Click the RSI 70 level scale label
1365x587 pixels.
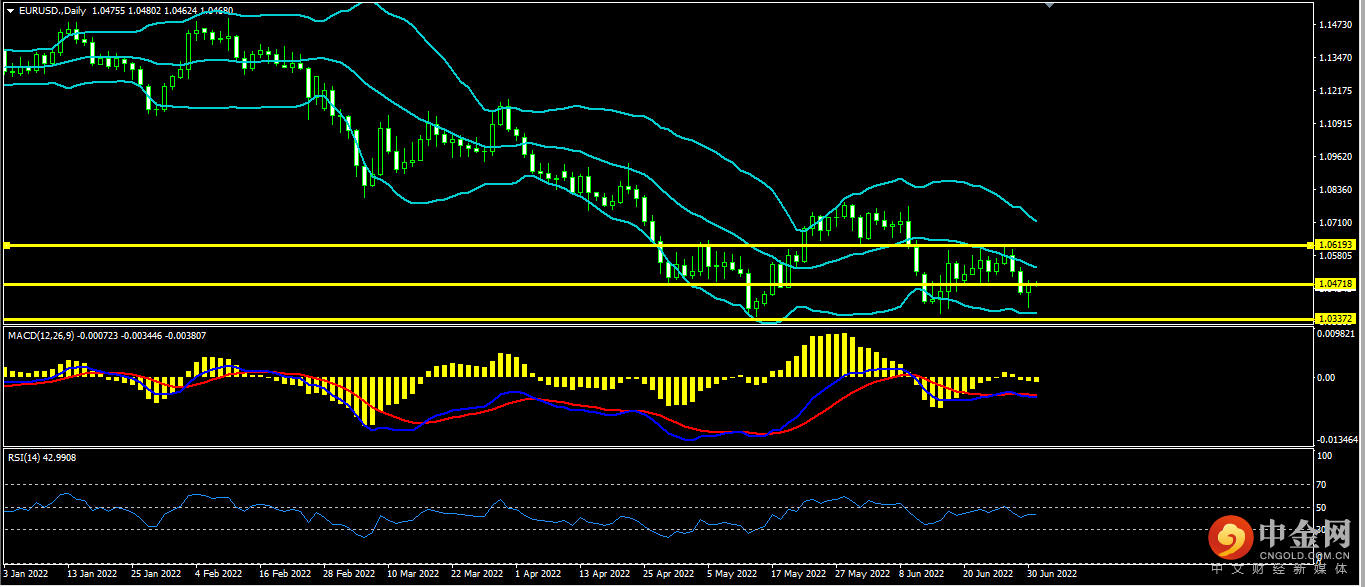[x=1323, y=485]
